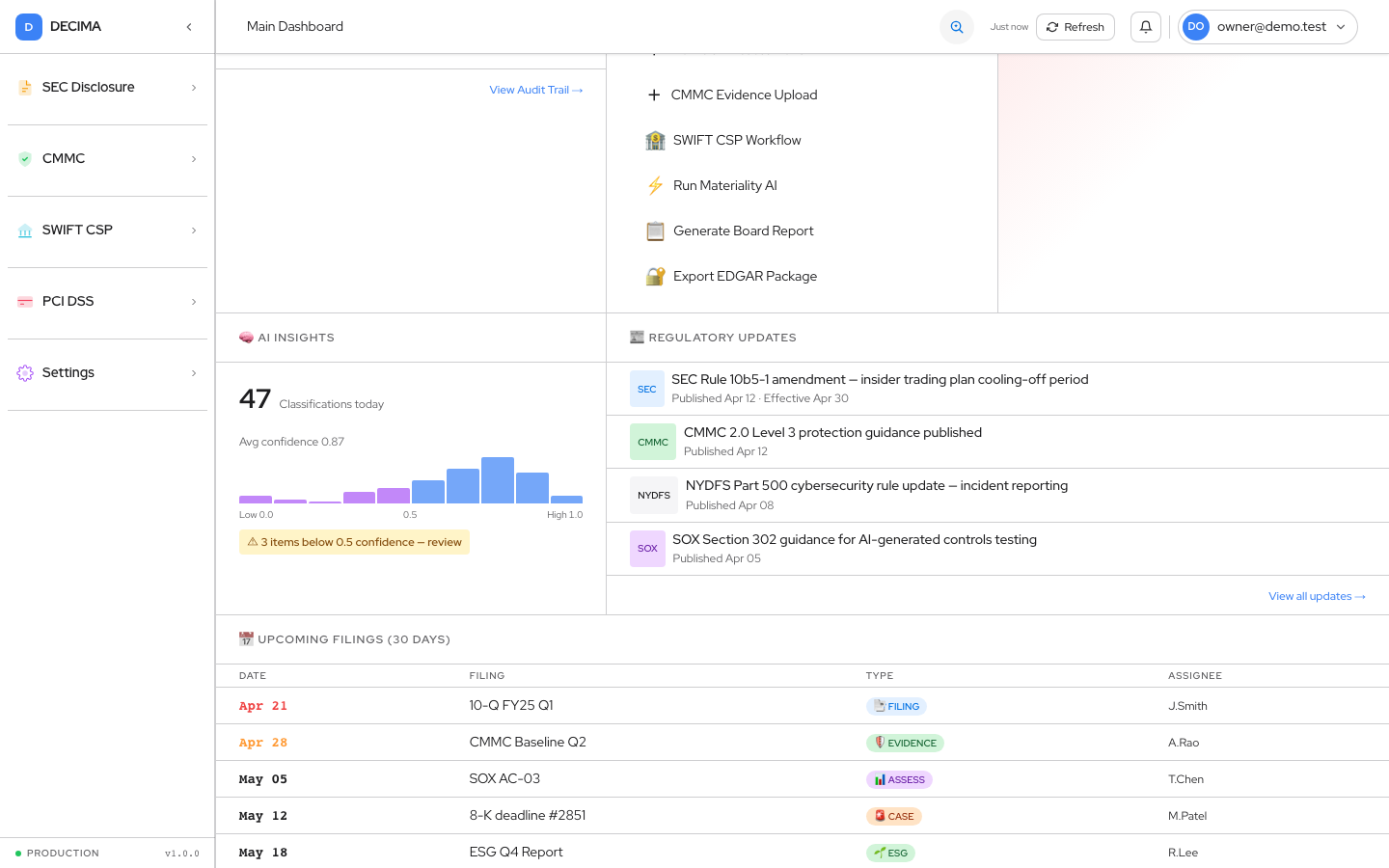
Task: Expand the PCI DSS chevron
Action: (x=194, y=302)
